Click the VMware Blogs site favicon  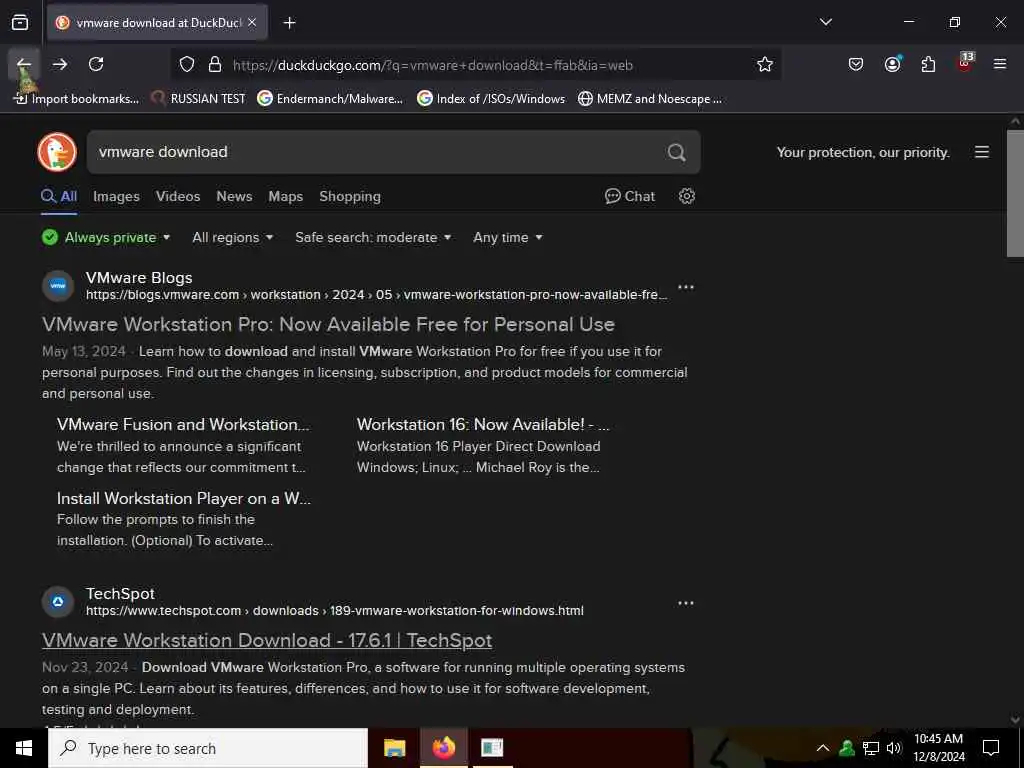(x=58, y=286)
